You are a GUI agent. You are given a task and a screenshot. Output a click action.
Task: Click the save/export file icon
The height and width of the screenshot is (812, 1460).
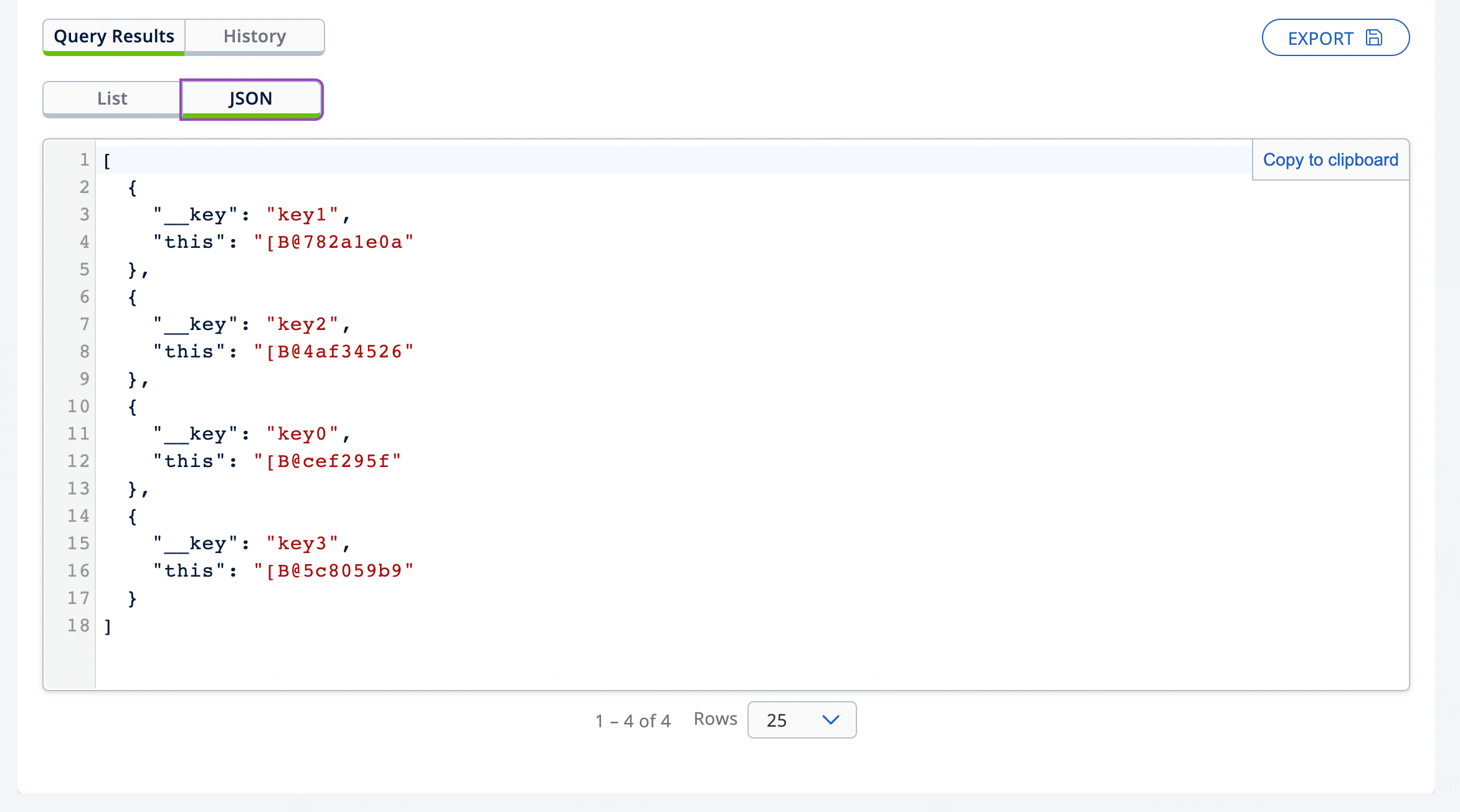click(x=1375, y=37)
